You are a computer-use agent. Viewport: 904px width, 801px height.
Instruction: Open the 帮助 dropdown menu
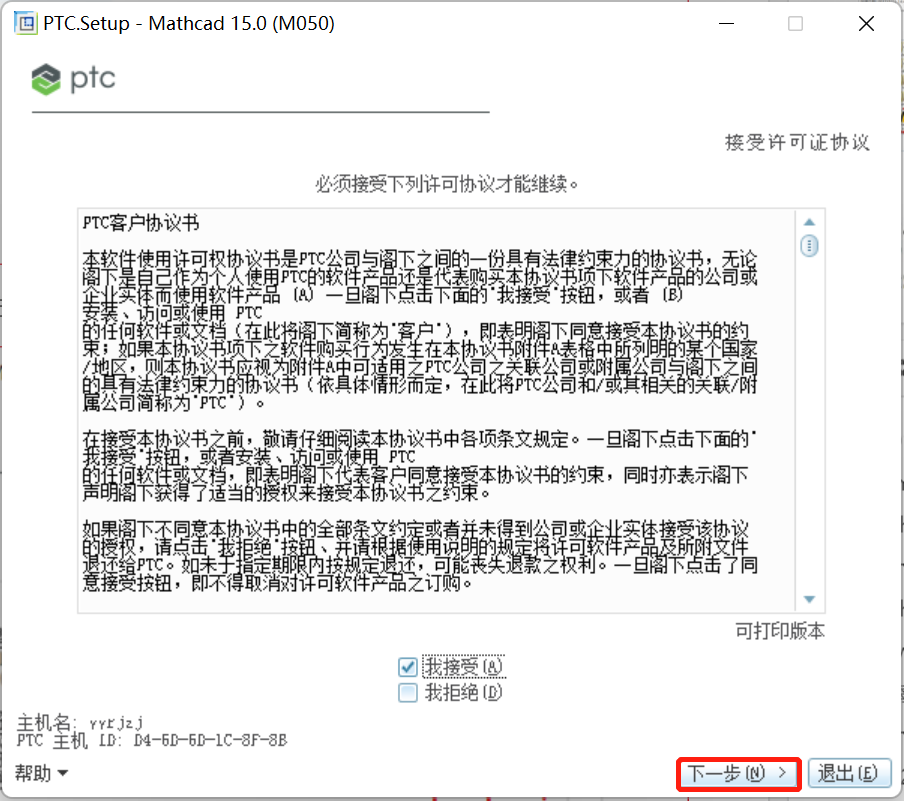click(x=42, y=773)
